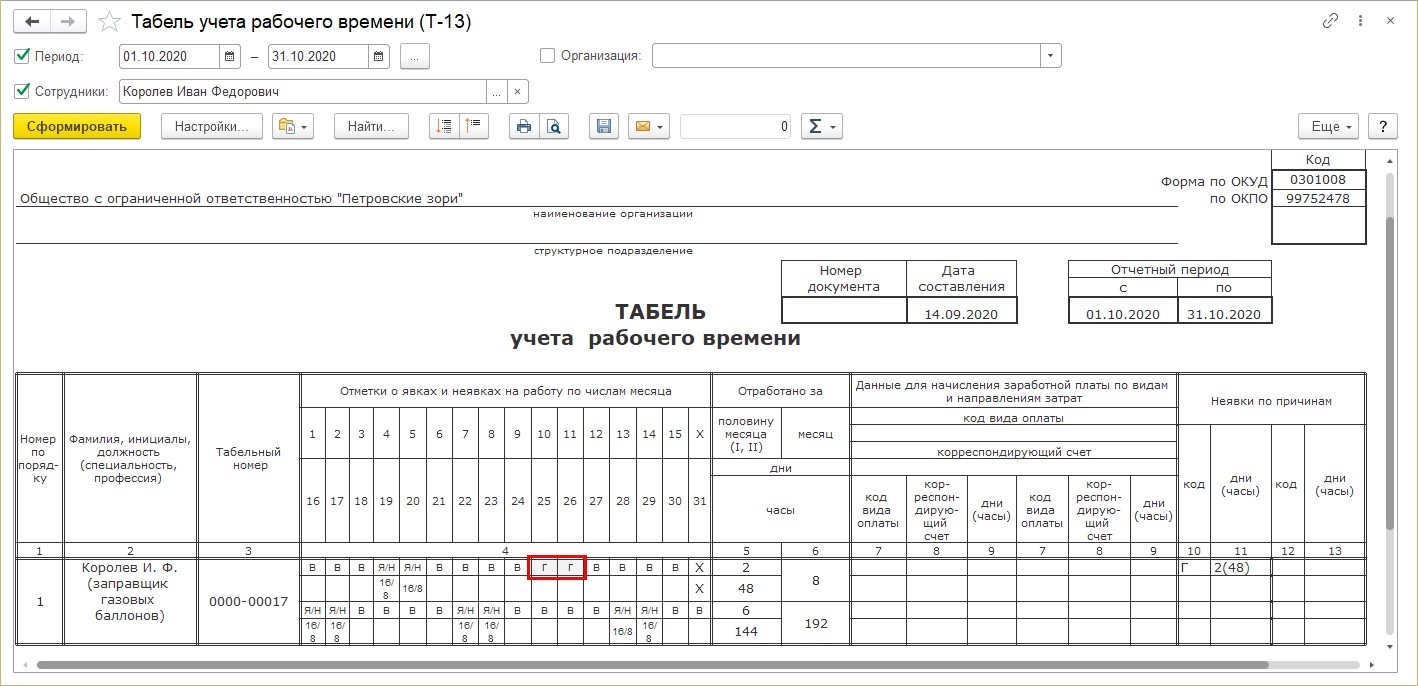Open calendar for period end date

379,56
